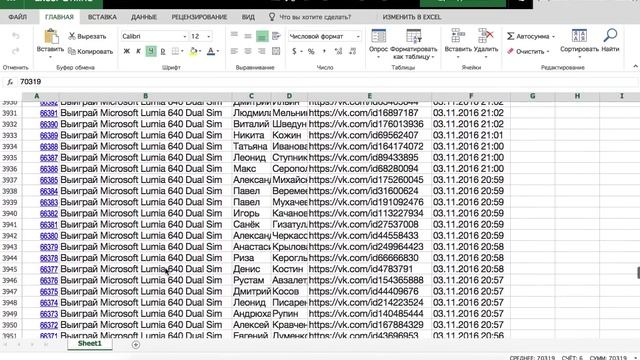Open fill color dropdown arrow
Image resolution: width=640 pixels, height=360 pixels.
(200, 51)
